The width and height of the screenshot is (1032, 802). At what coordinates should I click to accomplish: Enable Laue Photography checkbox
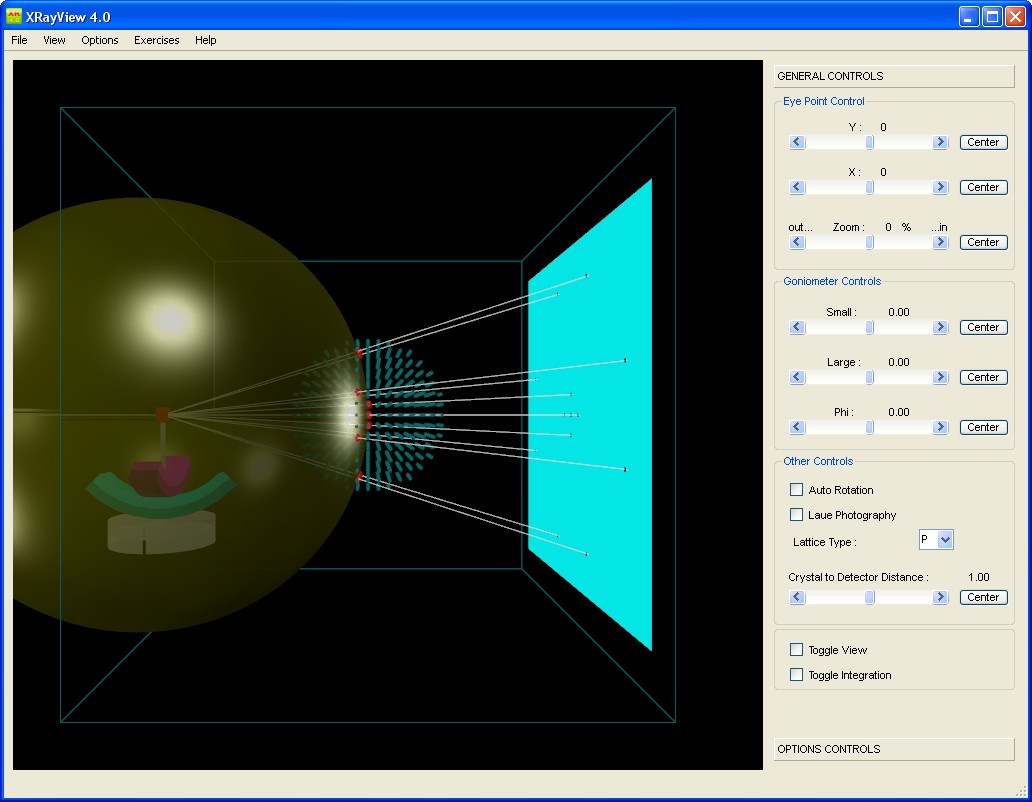click(796, 514)
